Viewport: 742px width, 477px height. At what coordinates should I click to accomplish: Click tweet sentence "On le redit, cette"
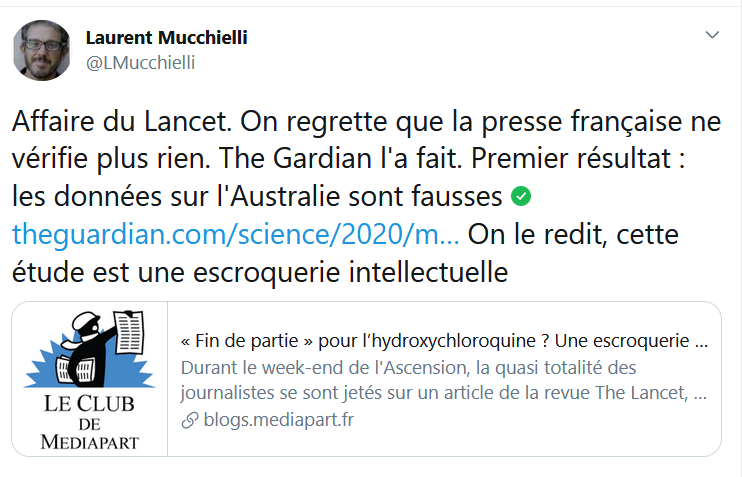573,234
